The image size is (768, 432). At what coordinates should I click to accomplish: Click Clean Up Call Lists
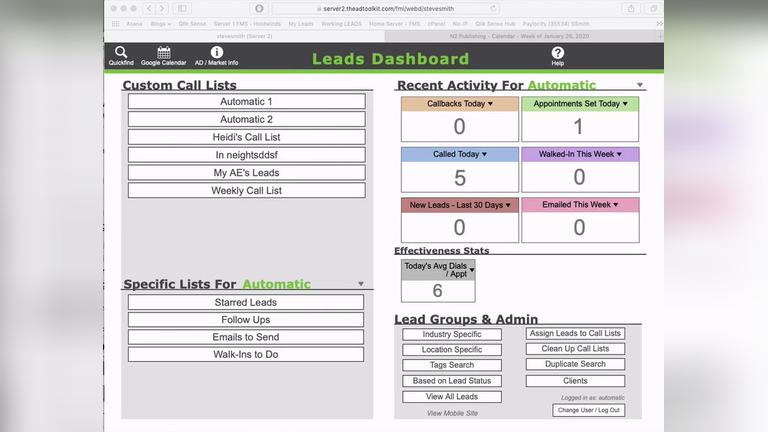[x=575, y=349]
